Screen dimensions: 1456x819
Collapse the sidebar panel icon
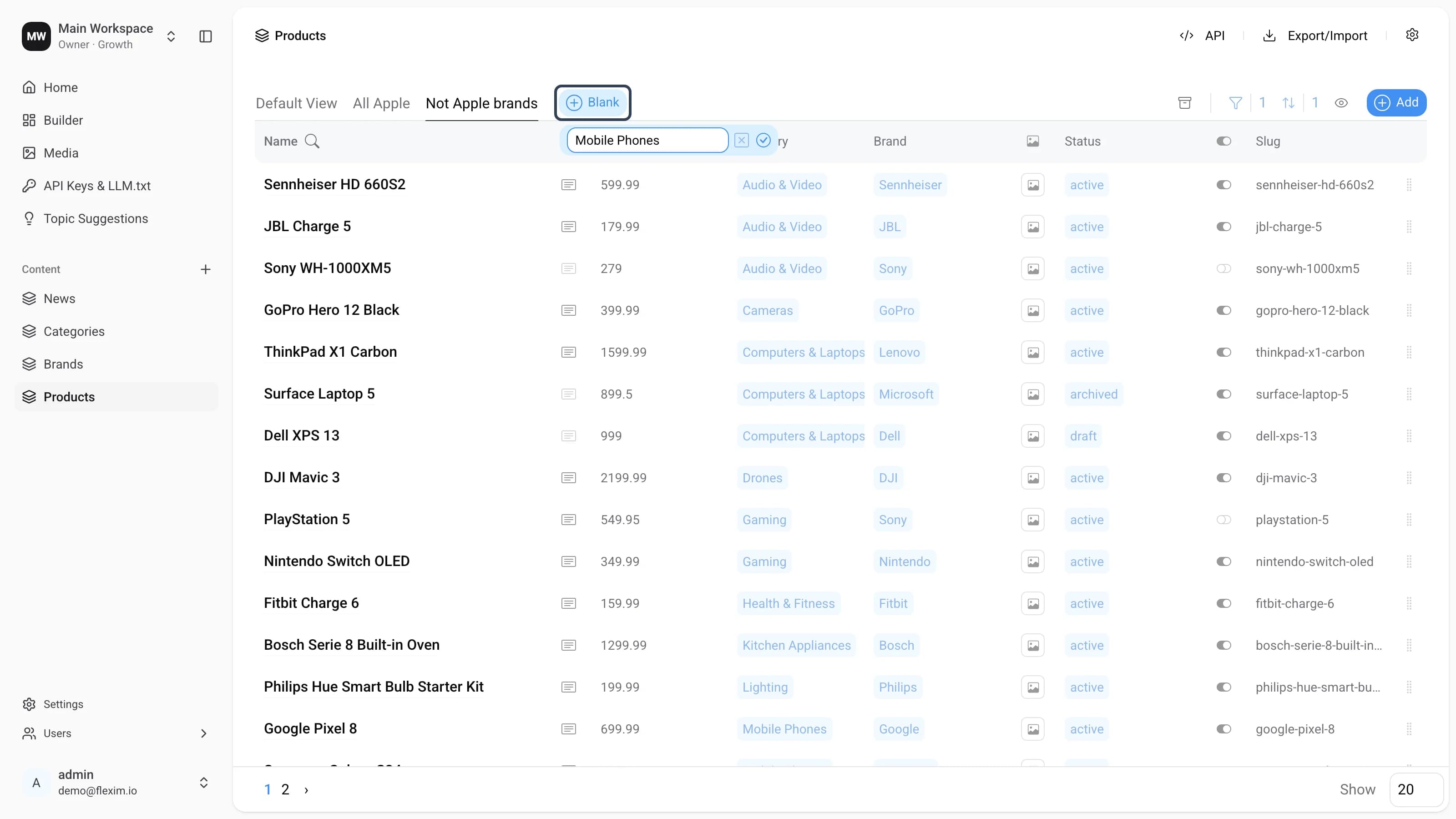tap(206, 36)
